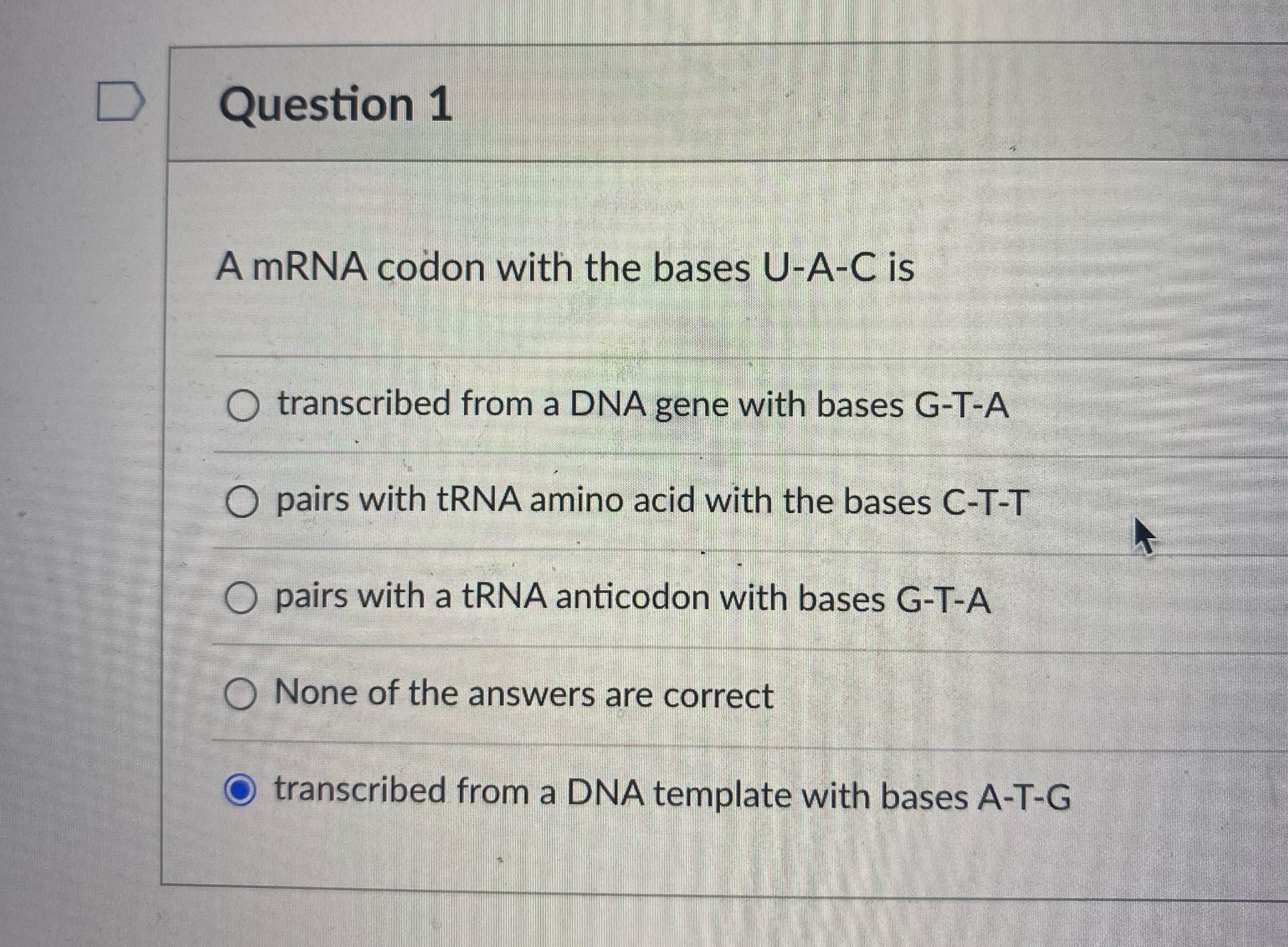Click None of the answers are correct text
This screenshot has width=1288, height=947.
[x=522, y=696]
